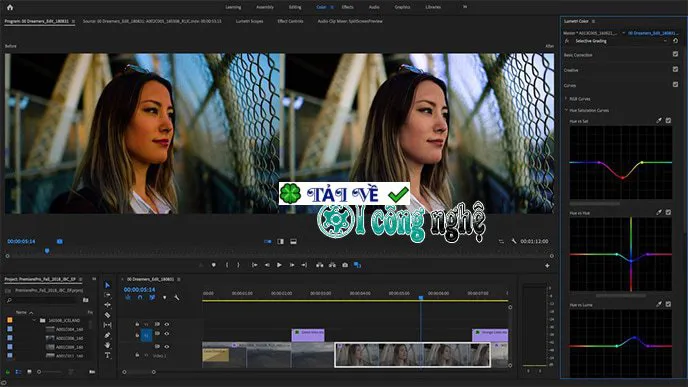The height and width of the screenshot is (387, 688).
Task: Pick the Razor tool
Action: pyautogui.click(x=108, y=315)
